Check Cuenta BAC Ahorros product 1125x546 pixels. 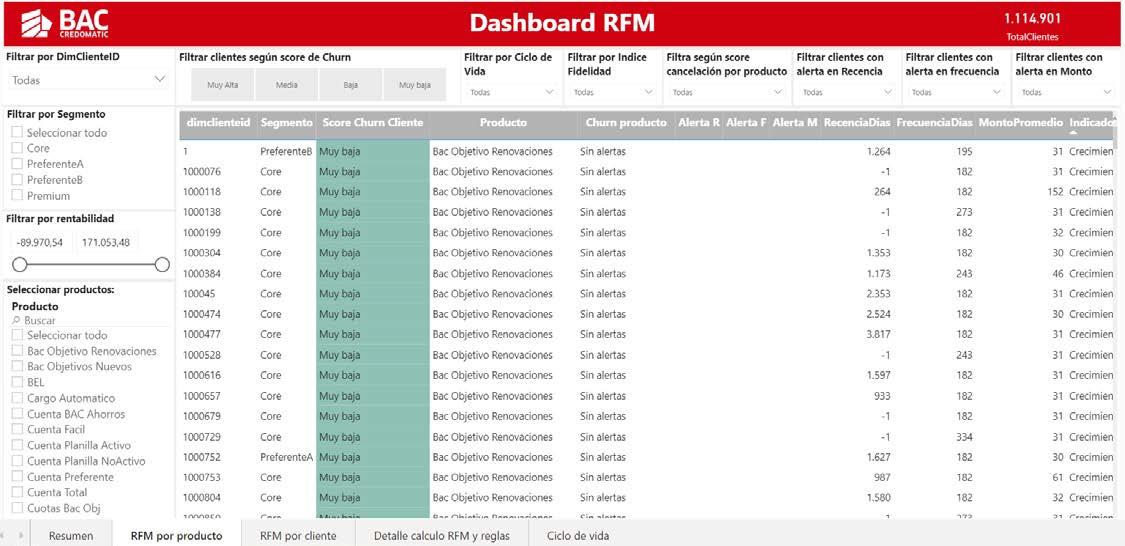17,414
